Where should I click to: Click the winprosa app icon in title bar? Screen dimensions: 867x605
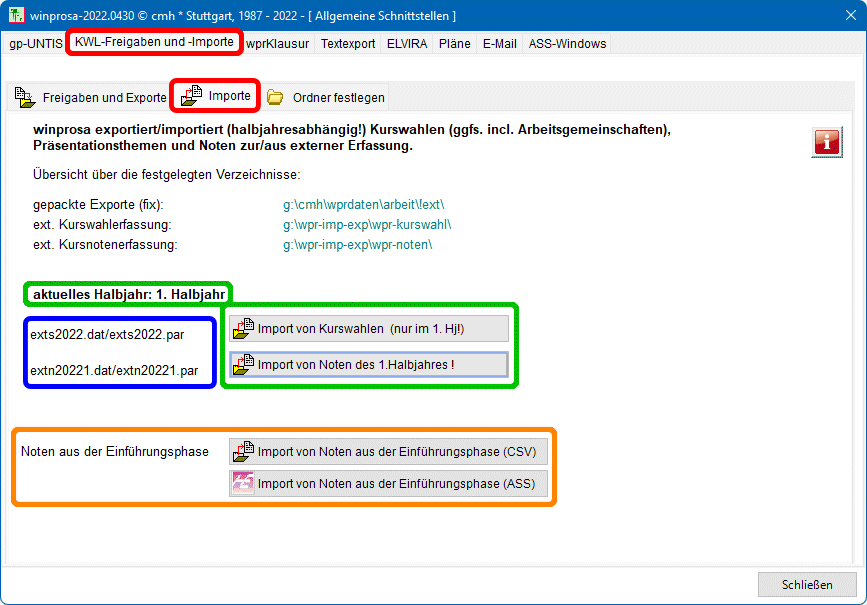pos(16,15)
